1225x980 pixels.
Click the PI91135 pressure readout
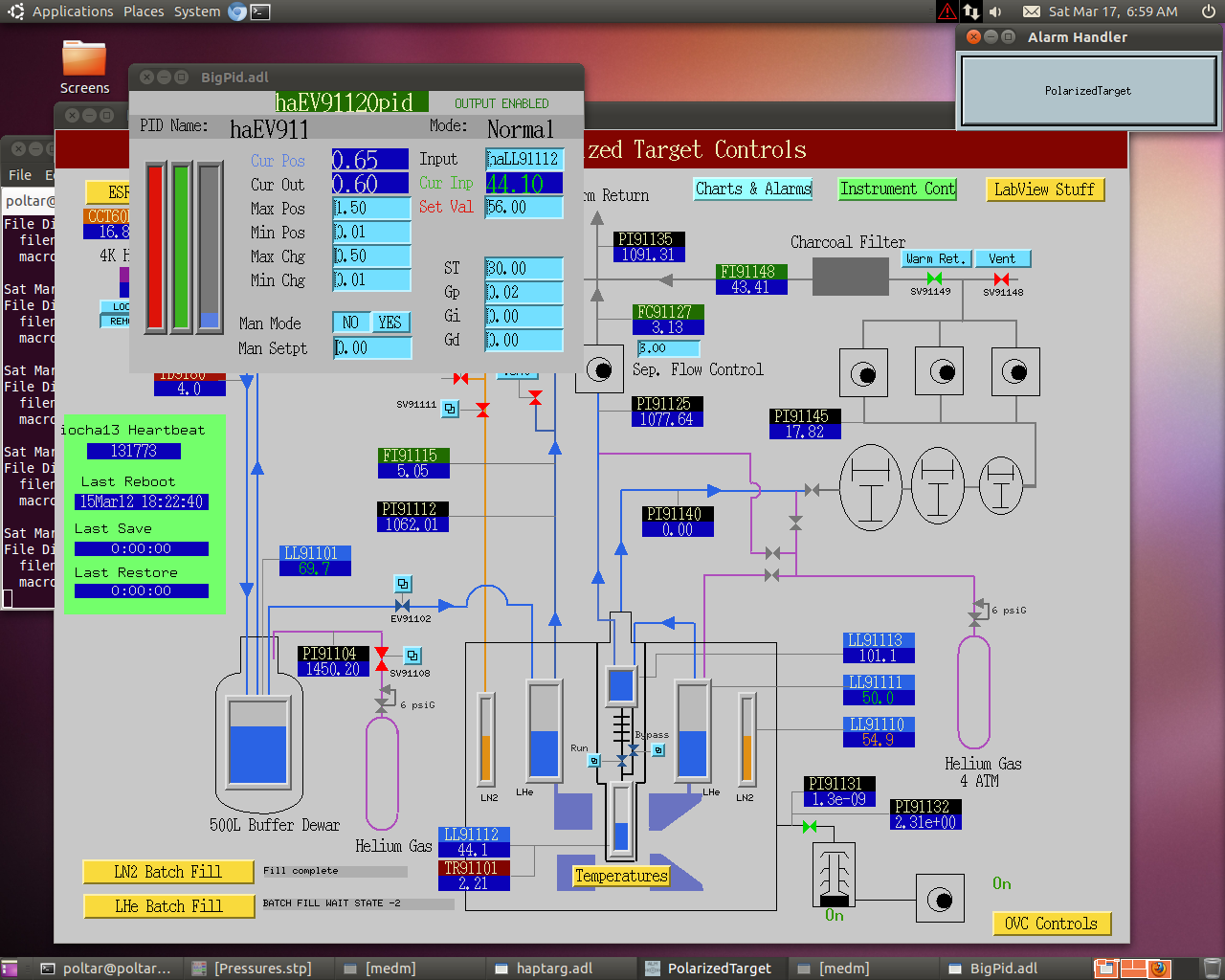point(649,247)
